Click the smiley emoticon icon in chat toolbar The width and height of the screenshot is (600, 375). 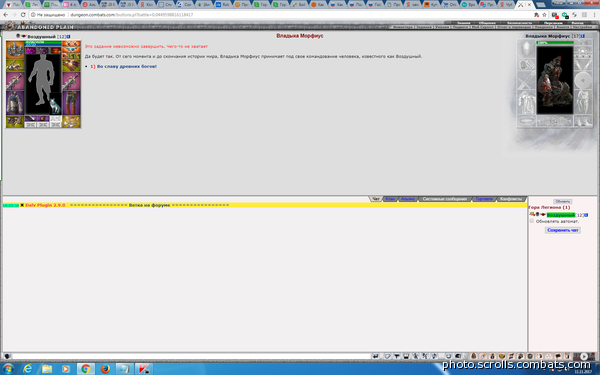(x=448, y=356)
